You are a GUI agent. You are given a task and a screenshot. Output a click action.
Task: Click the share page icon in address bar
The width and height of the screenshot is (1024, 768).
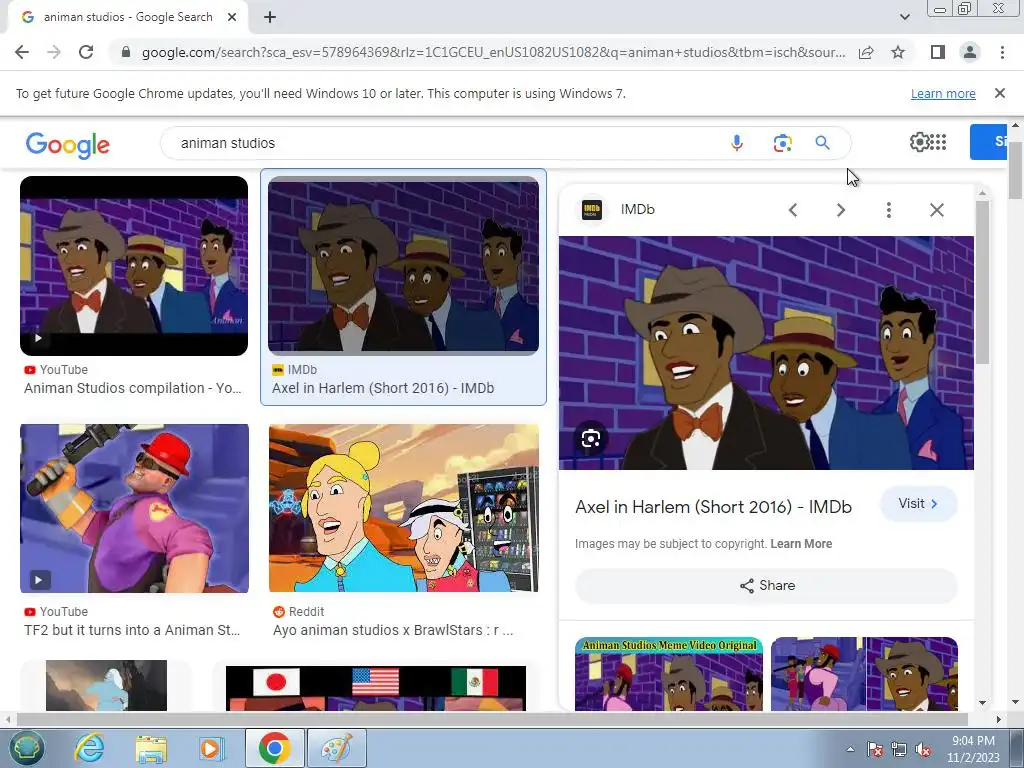click(866, 52)
